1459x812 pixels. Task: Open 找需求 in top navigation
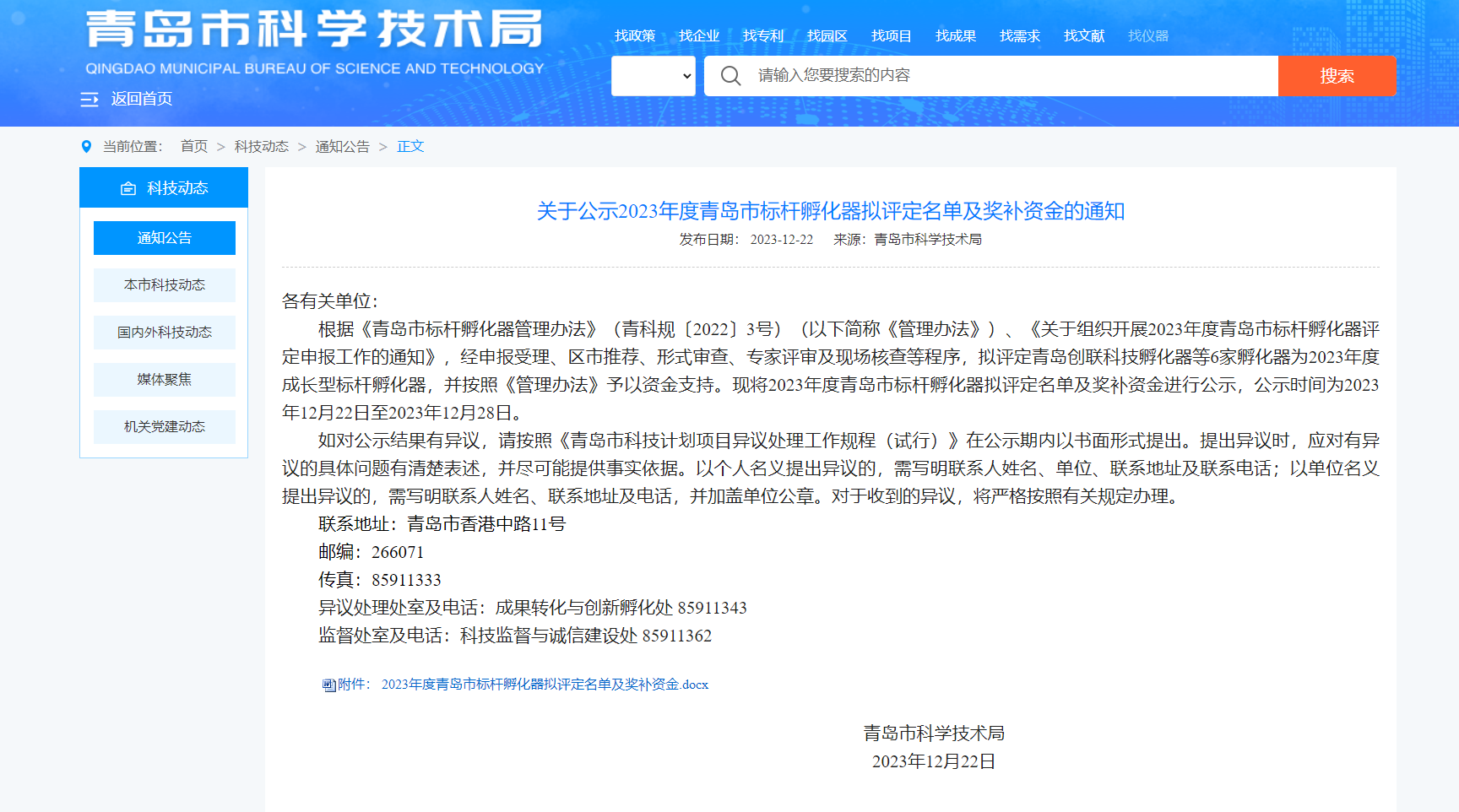click(1020, 35)
